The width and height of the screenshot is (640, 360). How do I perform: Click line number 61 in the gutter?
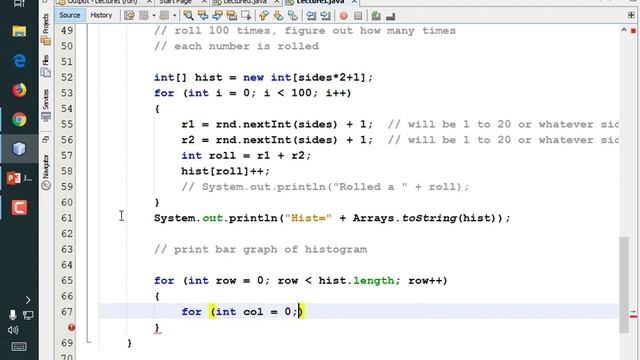[x=67, y=218]
